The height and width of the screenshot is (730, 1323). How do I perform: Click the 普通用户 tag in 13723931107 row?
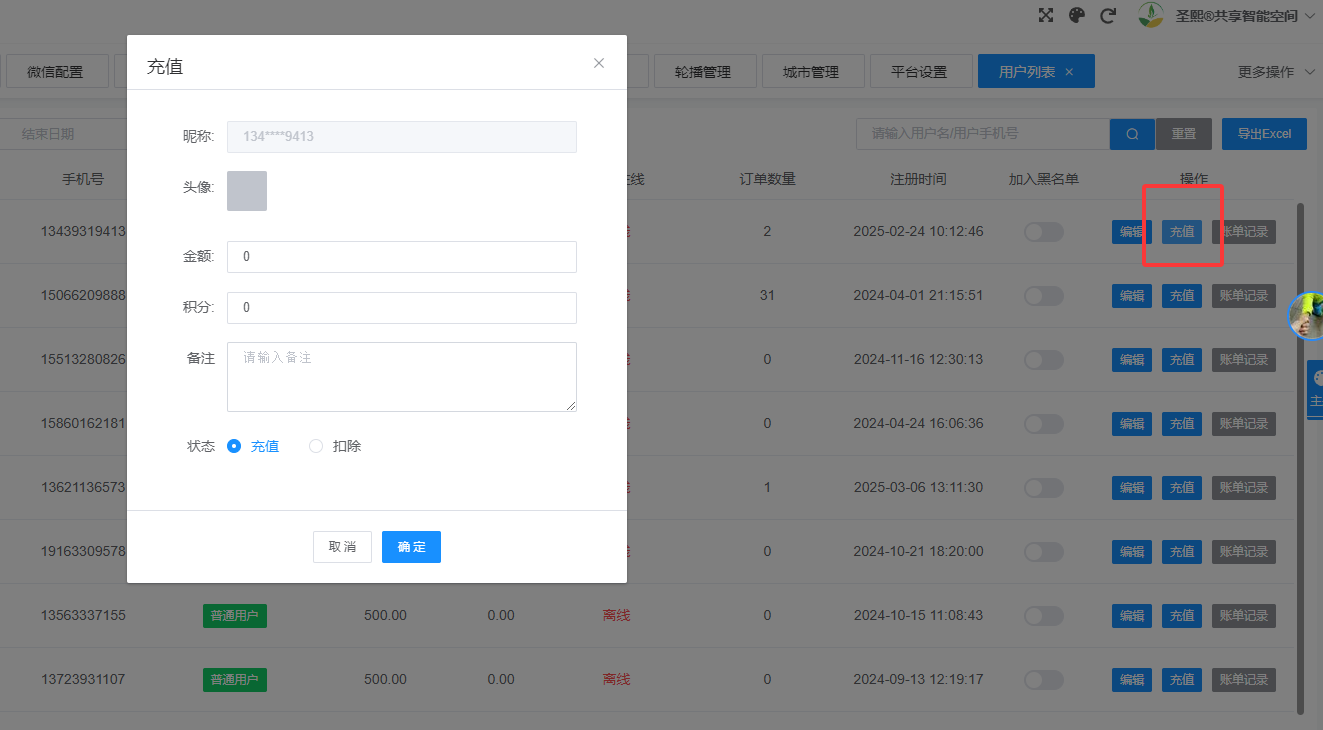(x=235, y=680)
